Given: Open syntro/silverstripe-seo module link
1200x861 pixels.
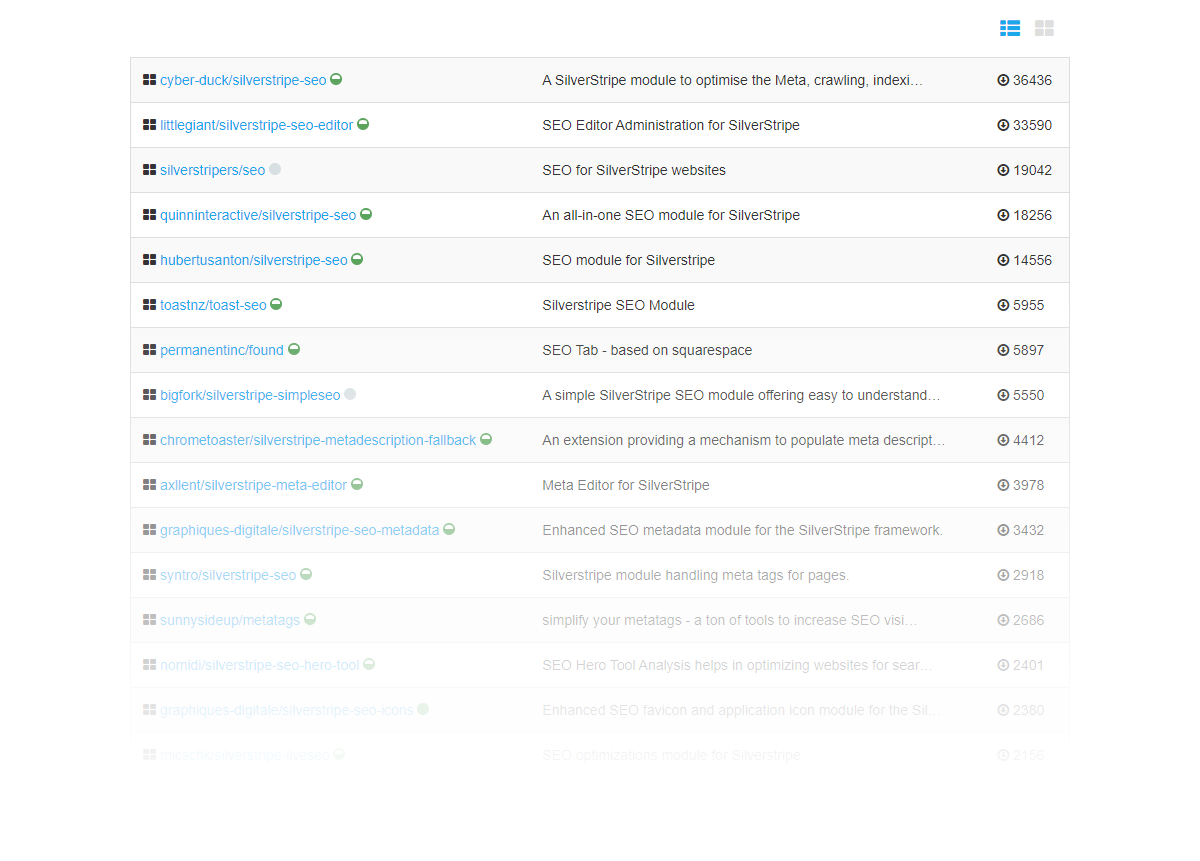Looking at the screenshot, I should (x=228, y=575).
